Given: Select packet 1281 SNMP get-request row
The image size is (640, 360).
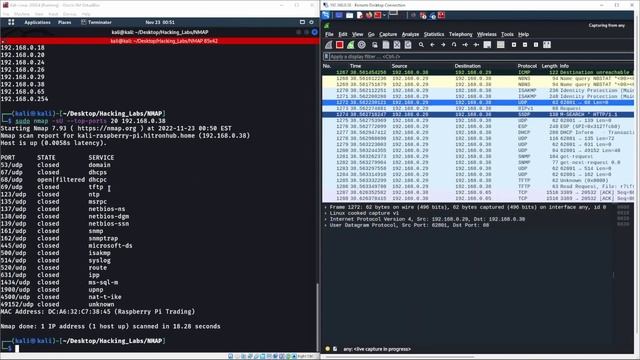Looking at the screenshot, I should tap(478, 156).
